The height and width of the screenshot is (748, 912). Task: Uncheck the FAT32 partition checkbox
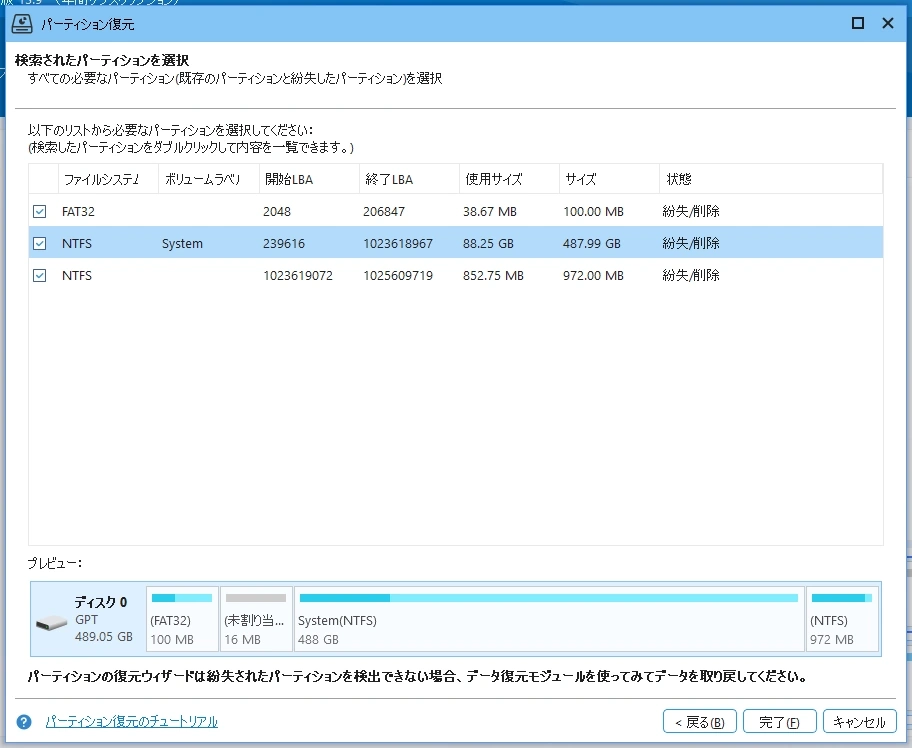pos(40,211)
